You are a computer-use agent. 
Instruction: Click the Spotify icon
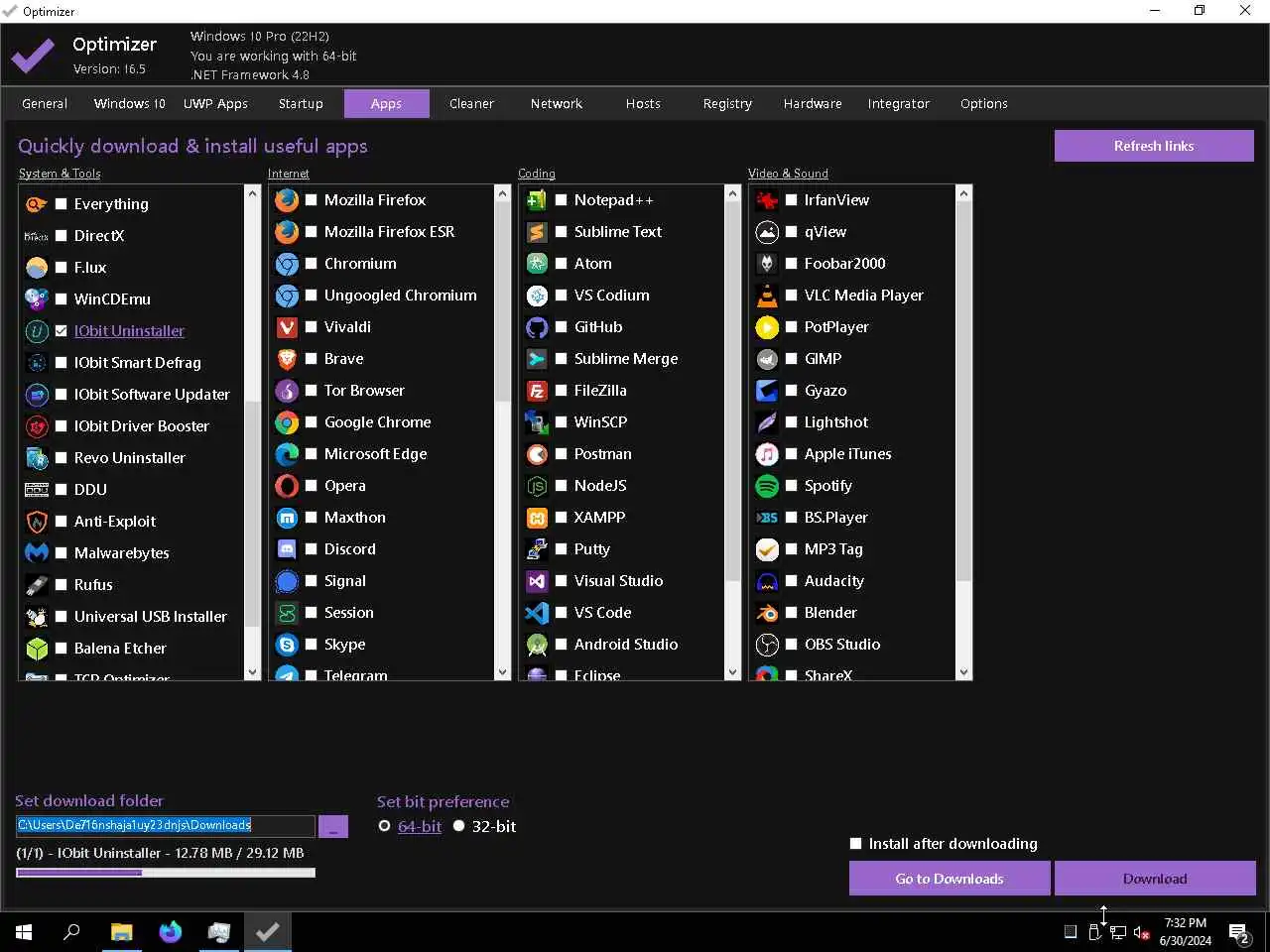(767, 486)
